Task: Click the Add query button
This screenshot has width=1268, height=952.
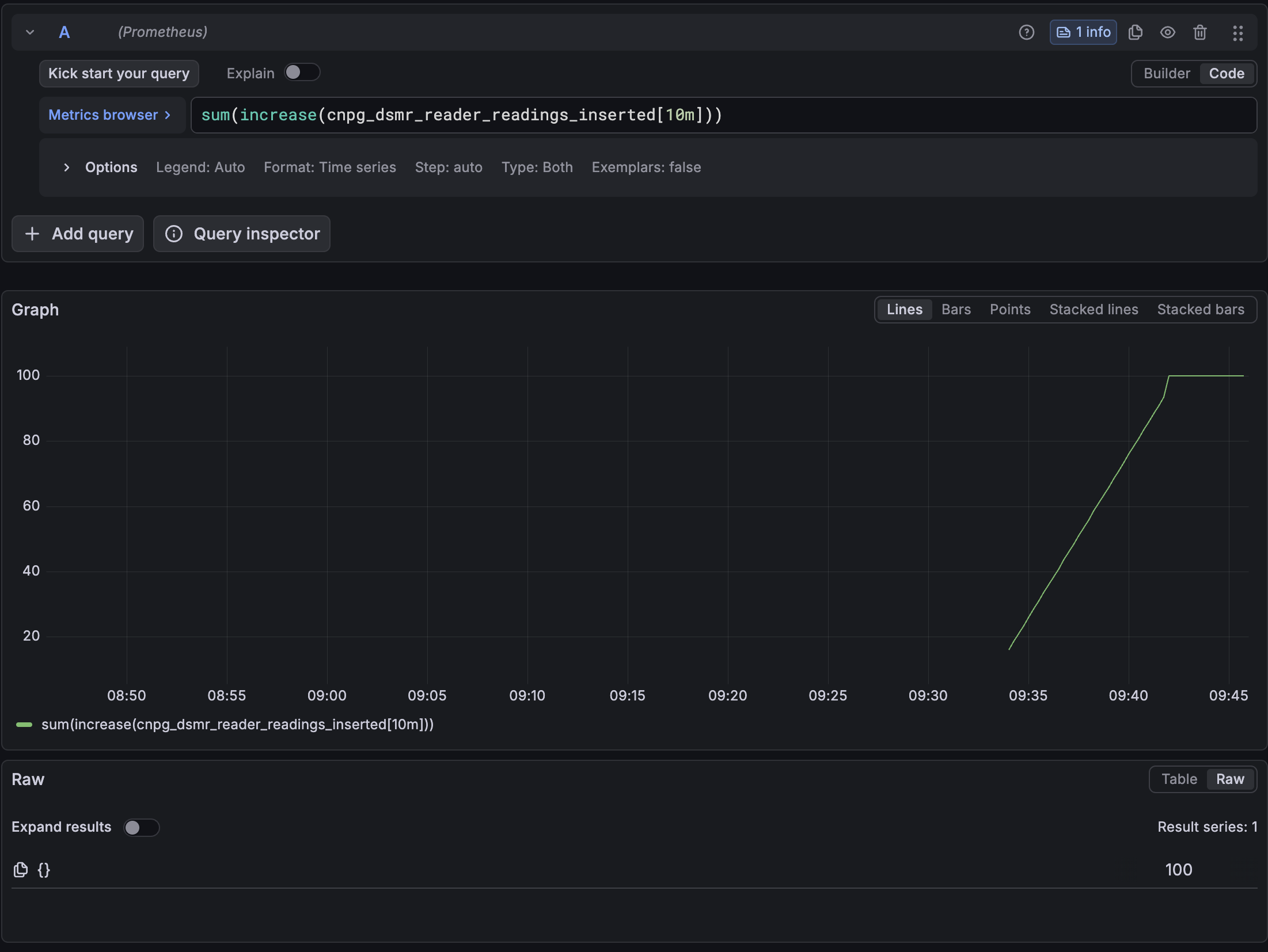Action: (x=78, y=234)
